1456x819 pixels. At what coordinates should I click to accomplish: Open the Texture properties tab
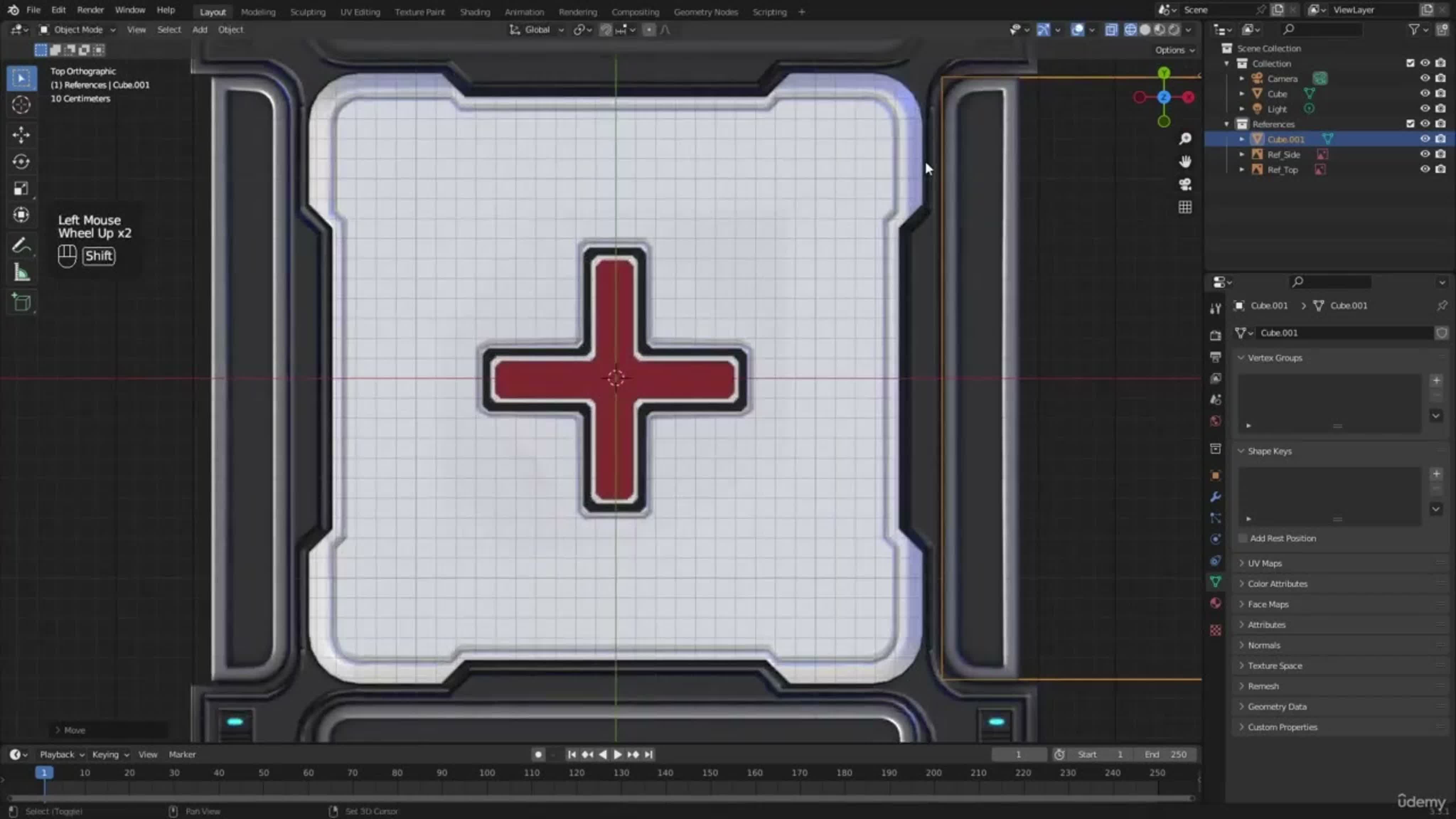pos(1215,630)
